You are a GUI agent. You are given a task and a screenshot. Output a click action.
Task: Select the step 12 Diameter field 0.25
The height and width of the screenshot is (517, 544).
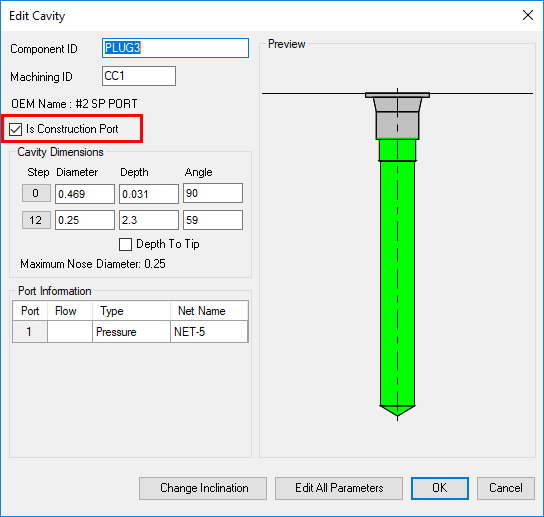85,220
